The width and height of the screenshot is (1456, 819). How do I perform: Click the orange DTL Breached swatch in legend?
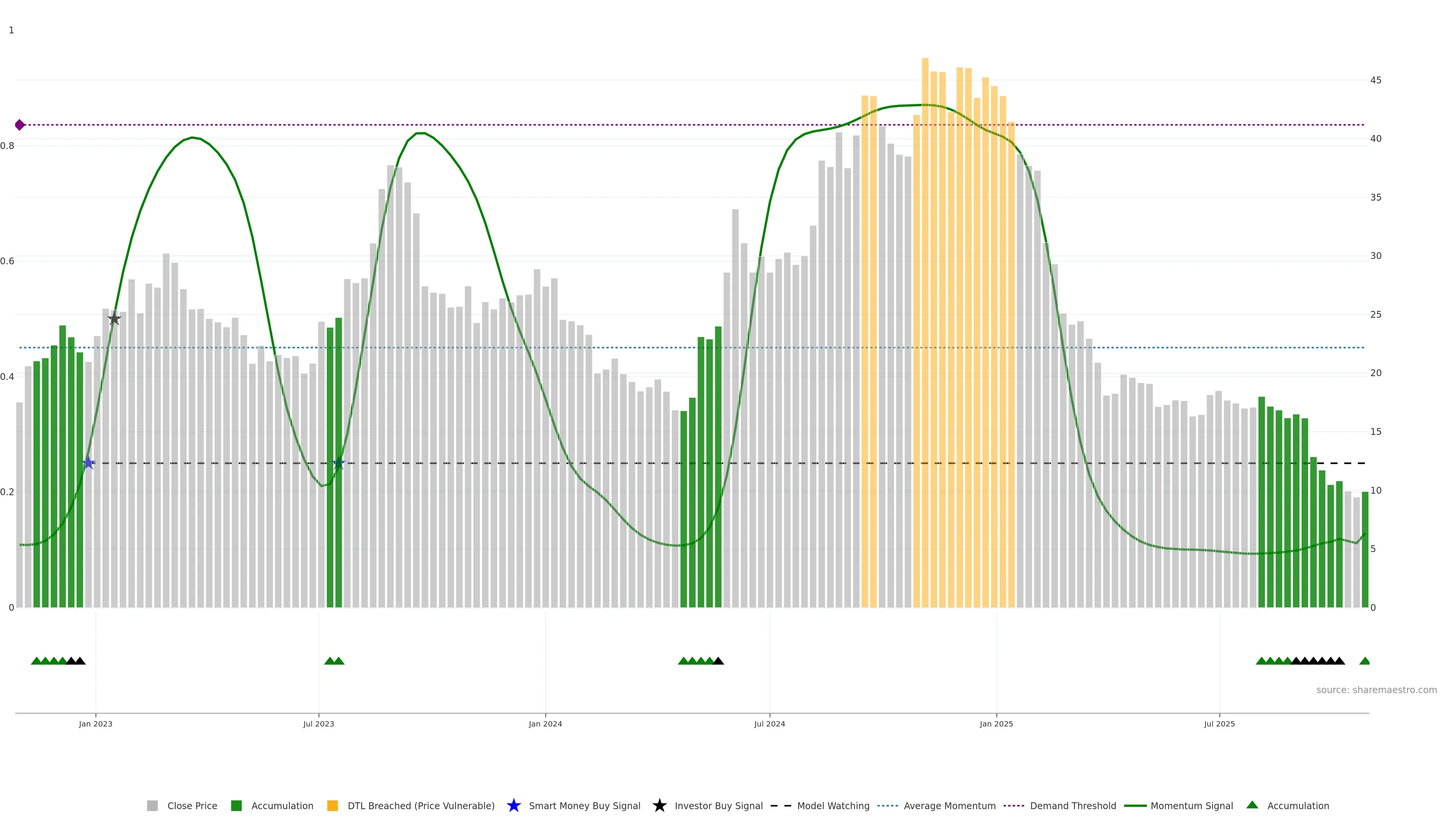pos(333,805)
